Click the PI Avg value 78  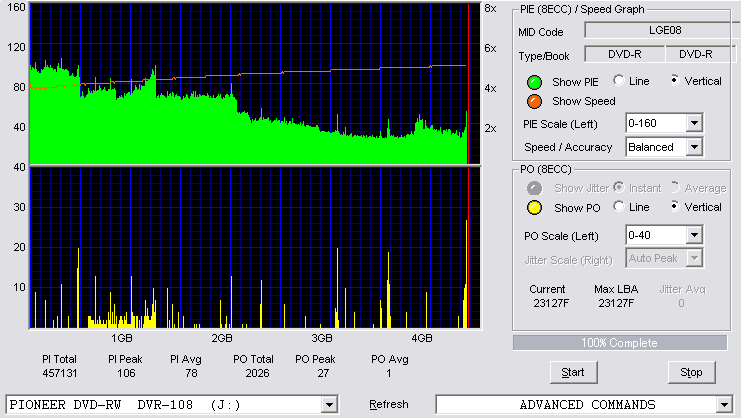(191, 373)
